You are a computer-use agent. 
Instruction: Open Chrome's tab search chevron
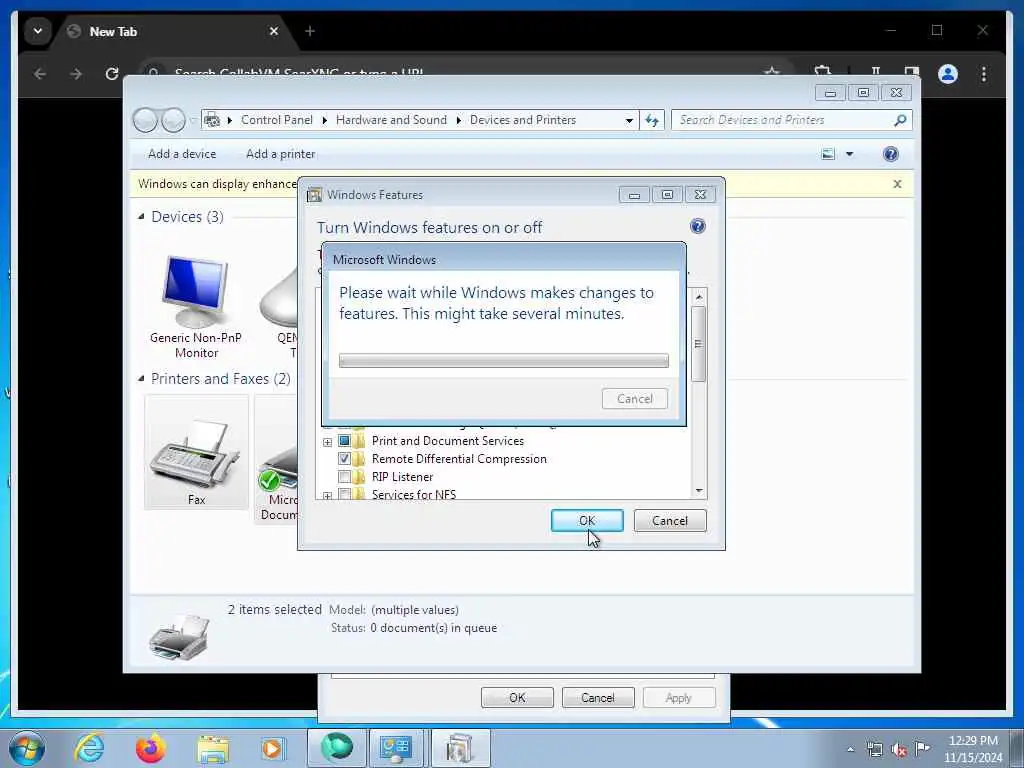[x=38, y=31]
